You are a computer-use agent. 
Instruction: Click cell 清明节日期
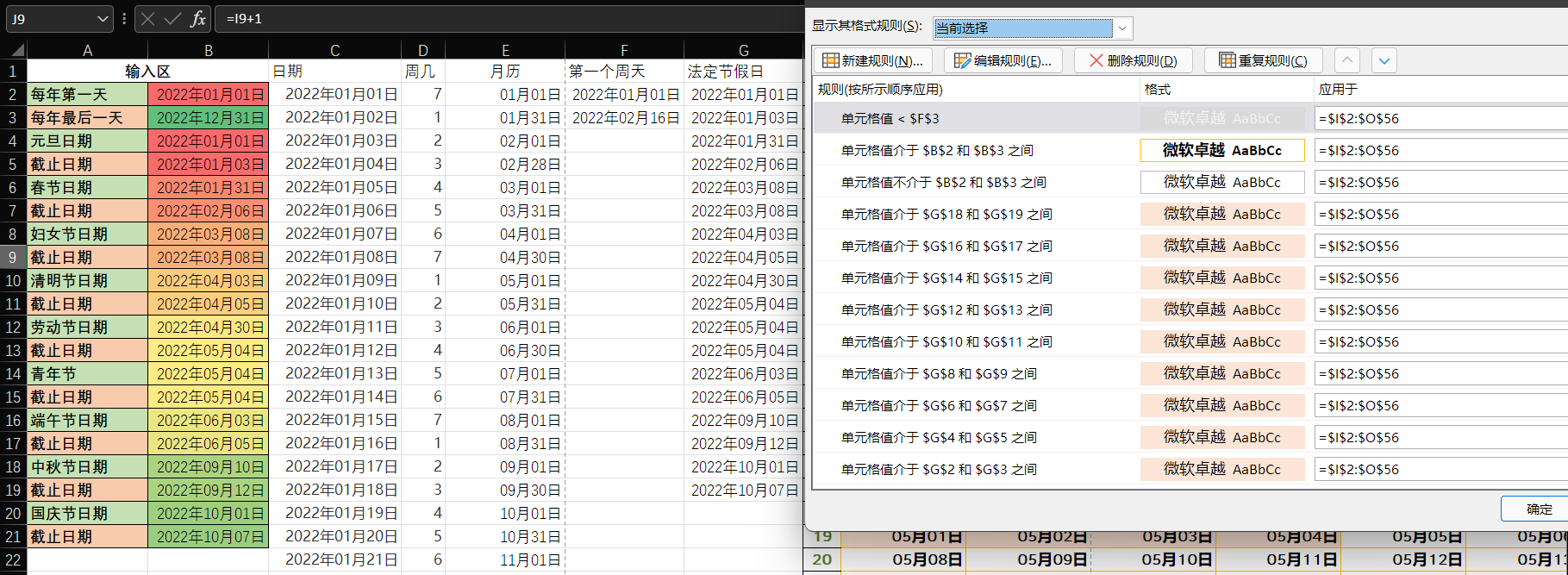click(x=87, y=280)
